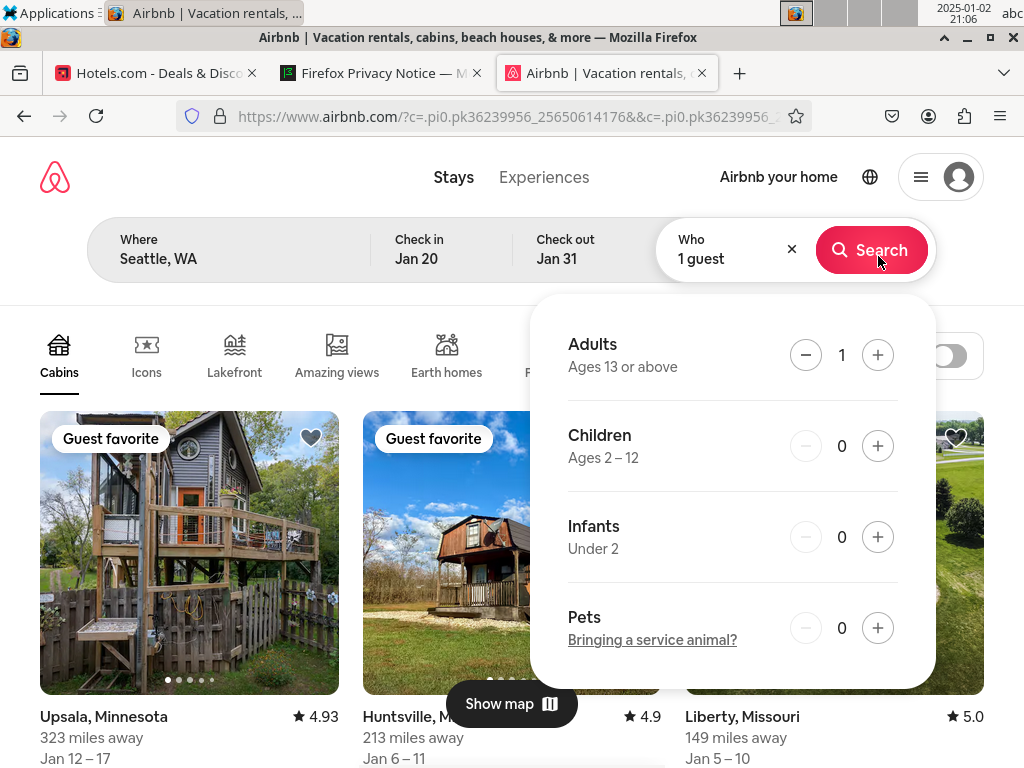Screen dimensions: 1024x768
Task: Add one to the Children count
Action: [x=878, y=446]
